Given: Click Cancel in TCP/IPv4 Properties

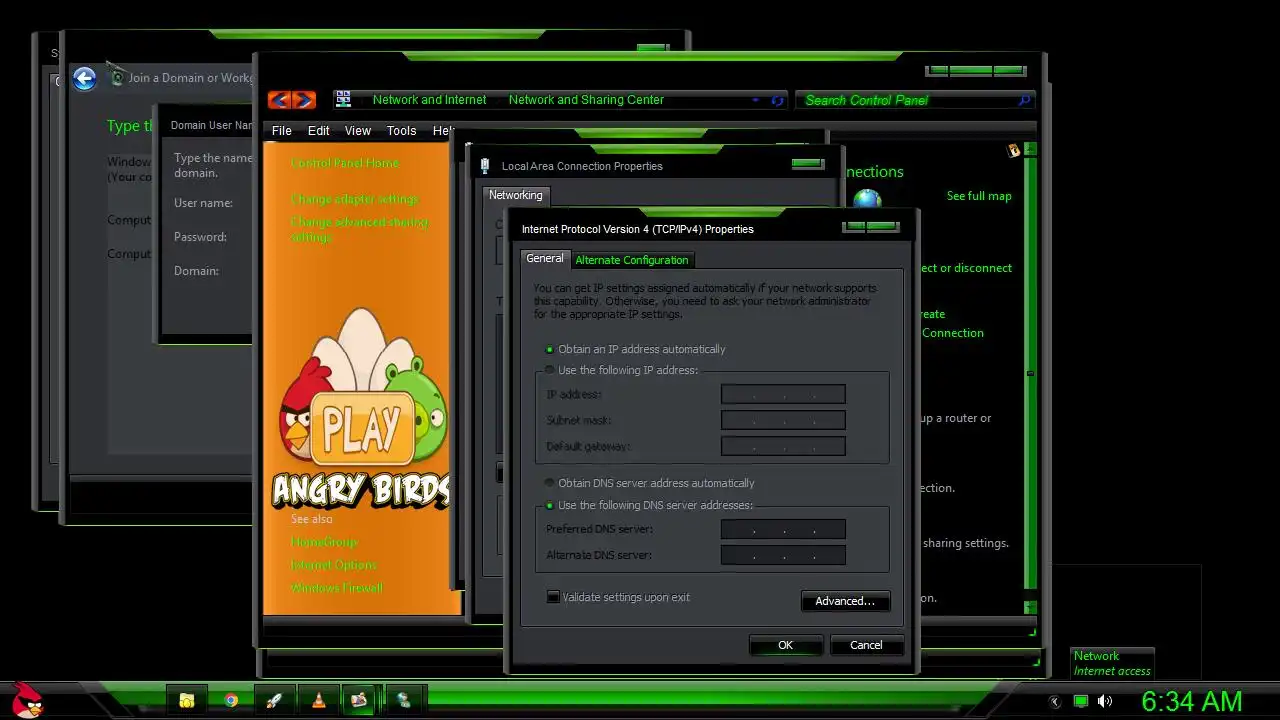Looking at the screenshot, I should tap(866, 645).
